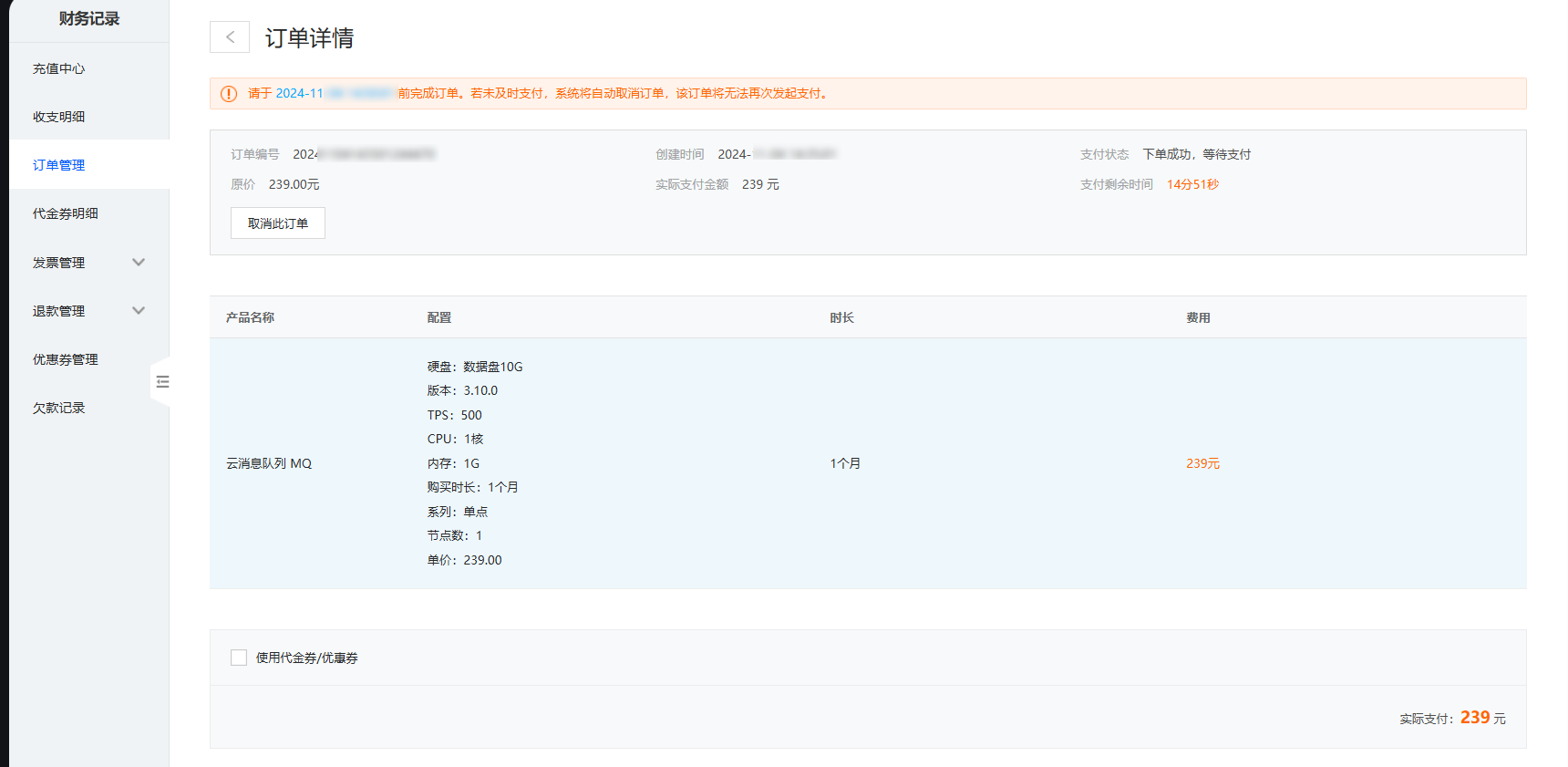Click the 产品名称 column header

click(x=250, y=317)
